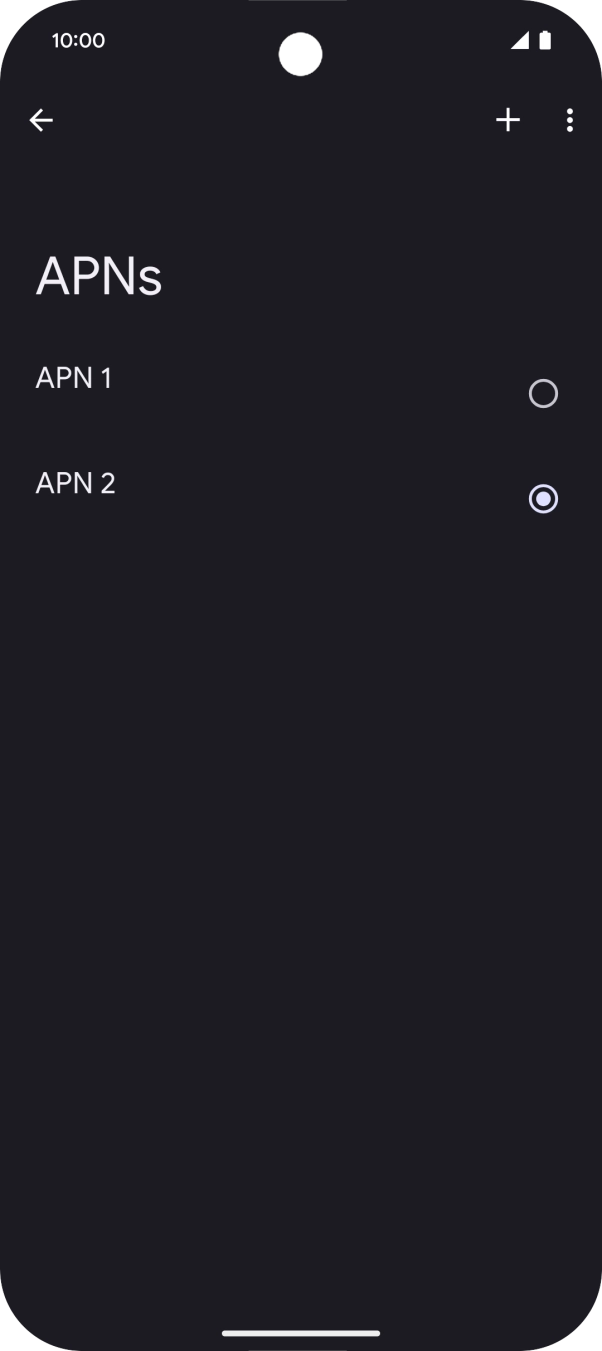The height and width of the screenshot is (1351, 602).
Task: Tap the clock showing 10:00
Action: click(x=78, y=40)
